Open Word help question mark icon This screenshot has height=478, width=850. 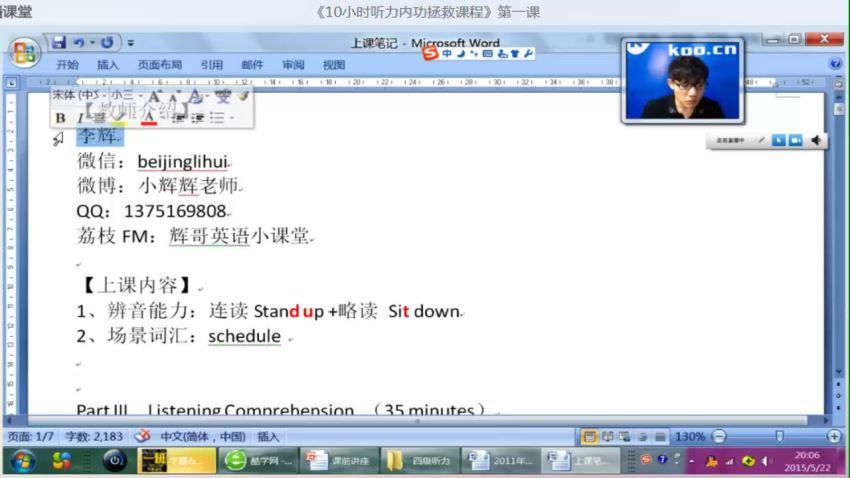(835, 64)
